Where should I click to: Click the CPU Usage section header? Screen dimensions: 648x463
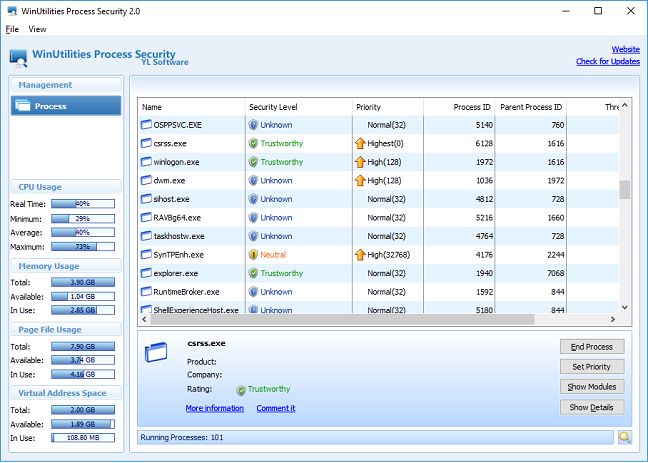pyautogui.click(x=66, y=187)
